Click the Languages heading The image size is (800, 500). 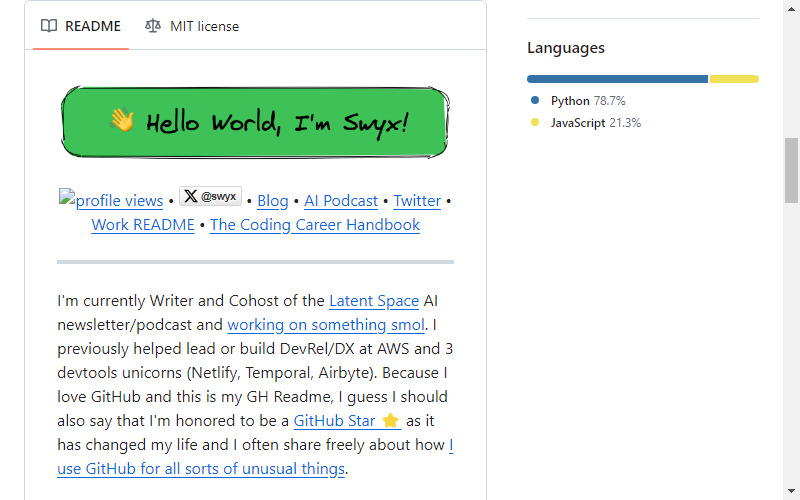coord(566,47)
